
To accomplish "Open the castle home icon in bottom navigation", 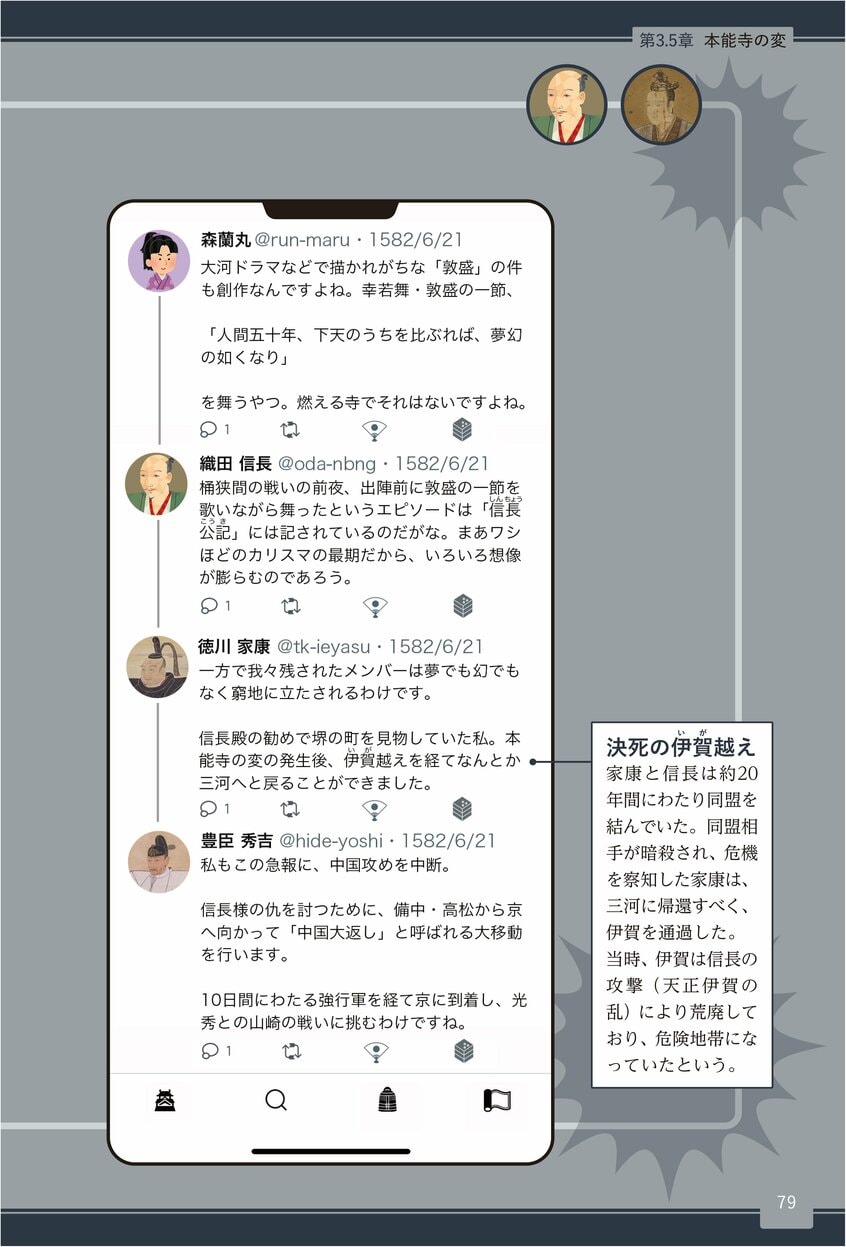I will (165, 1100).
